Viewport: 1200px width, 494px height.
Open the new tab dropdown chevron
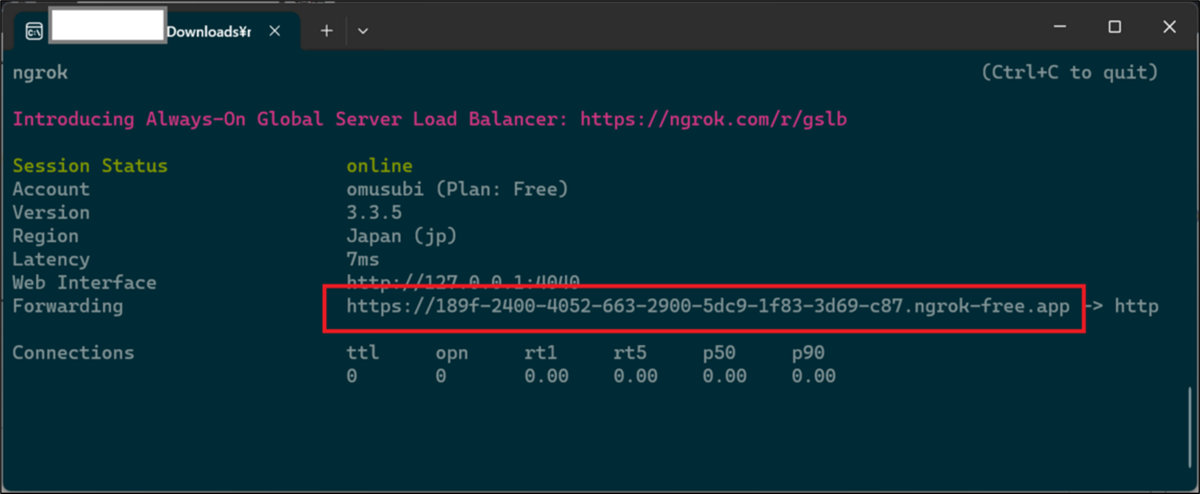[363, 31]
